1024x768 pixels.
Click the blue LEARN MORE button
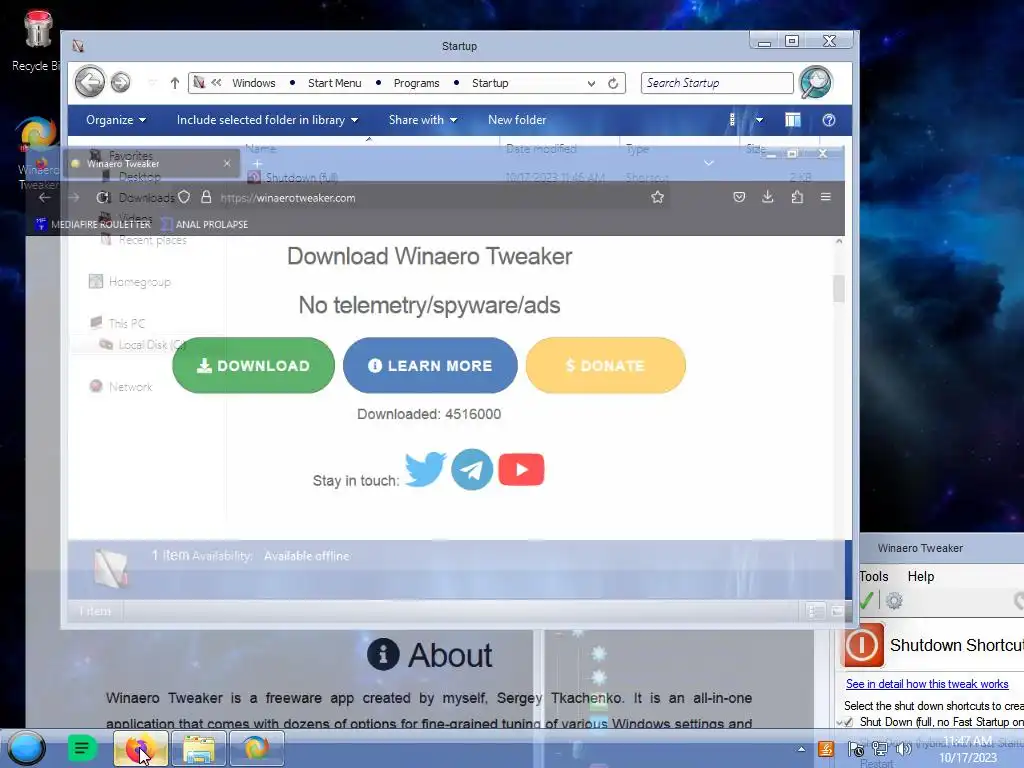430,365
